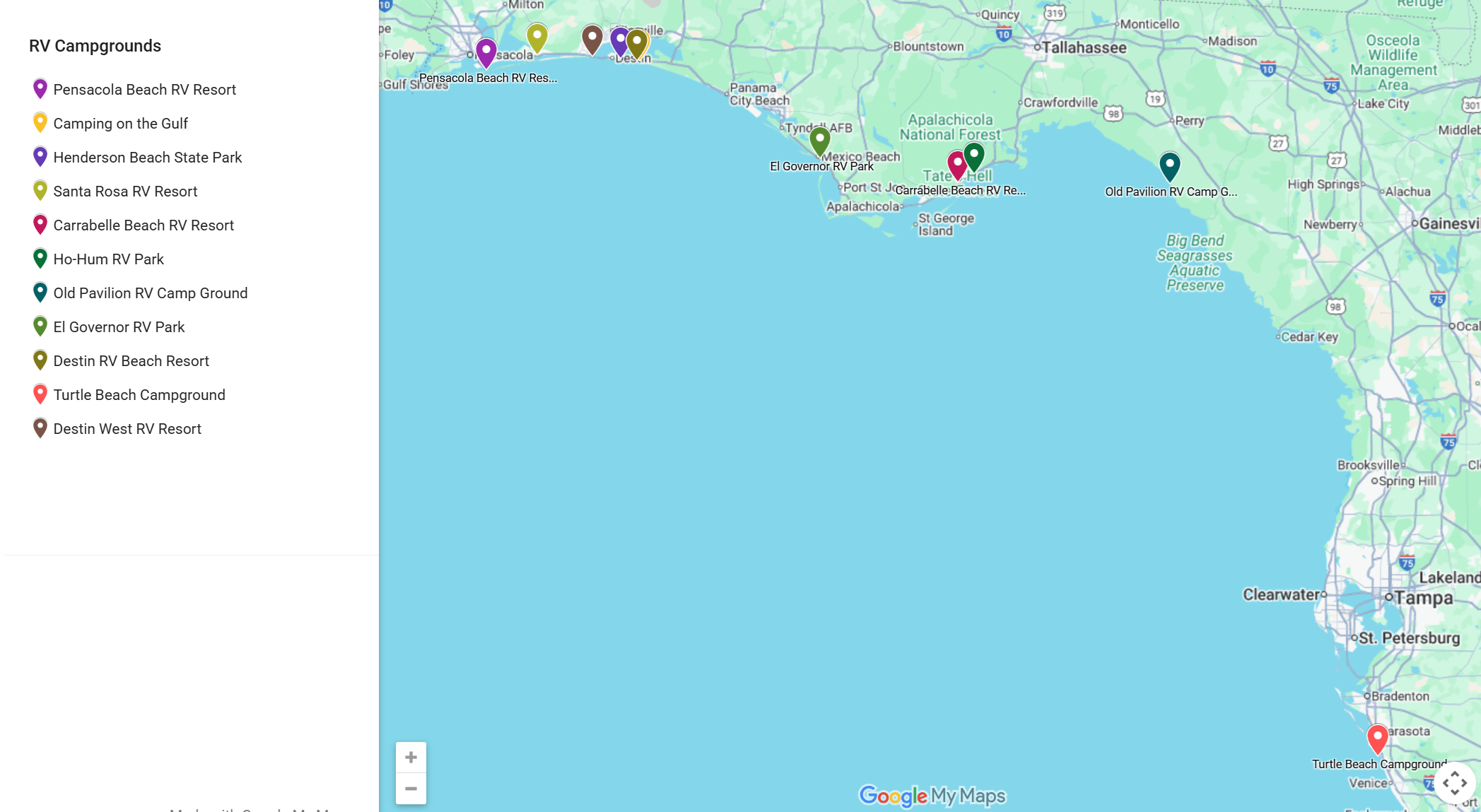Click the yellow pin icon next to Camping on the Gulf
Image resolution: width=1481 pixels, height=812 pixels.
click(x=40, y=122)
